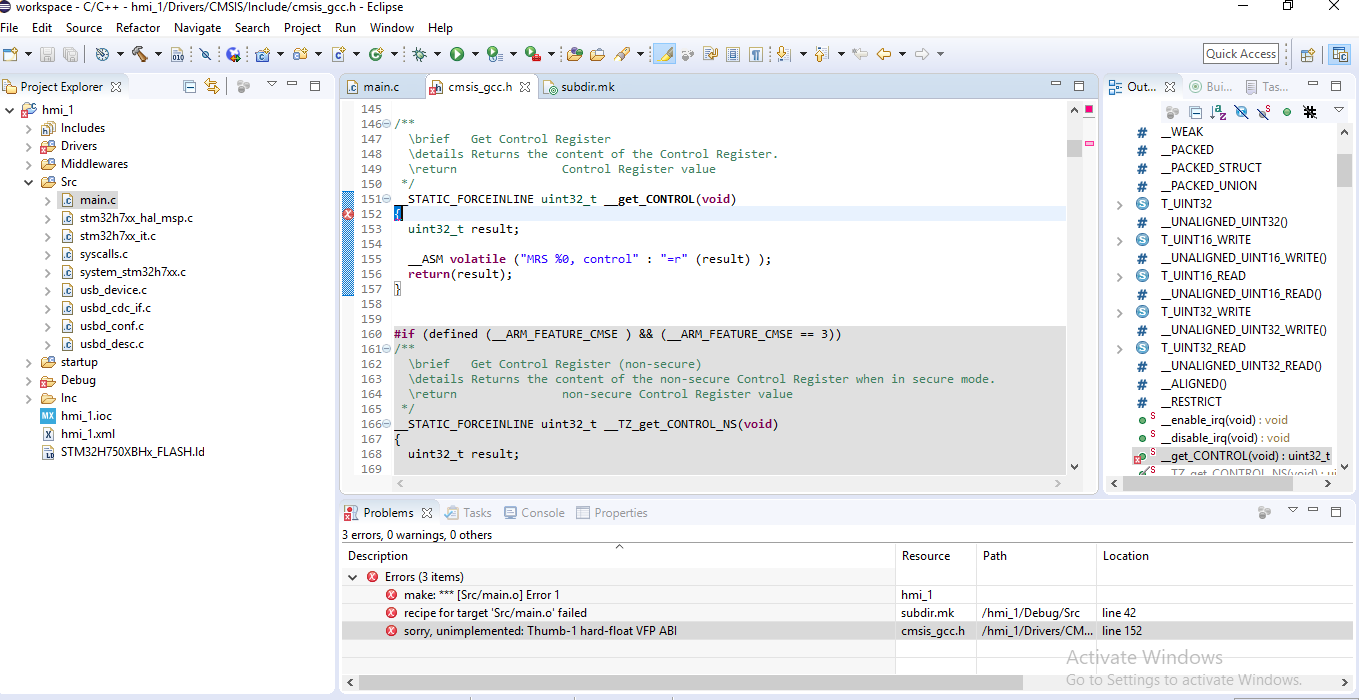Click the Open Perspective icon
Viewport: 1359px width, 700px height.
1307,54
